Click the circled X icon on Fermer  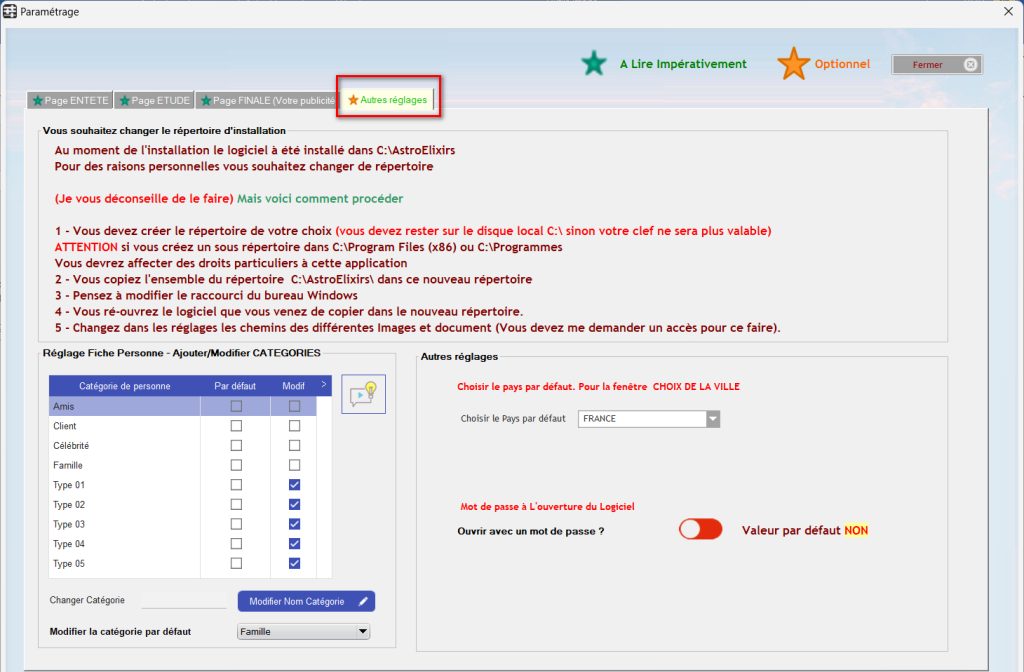[970, 65]
